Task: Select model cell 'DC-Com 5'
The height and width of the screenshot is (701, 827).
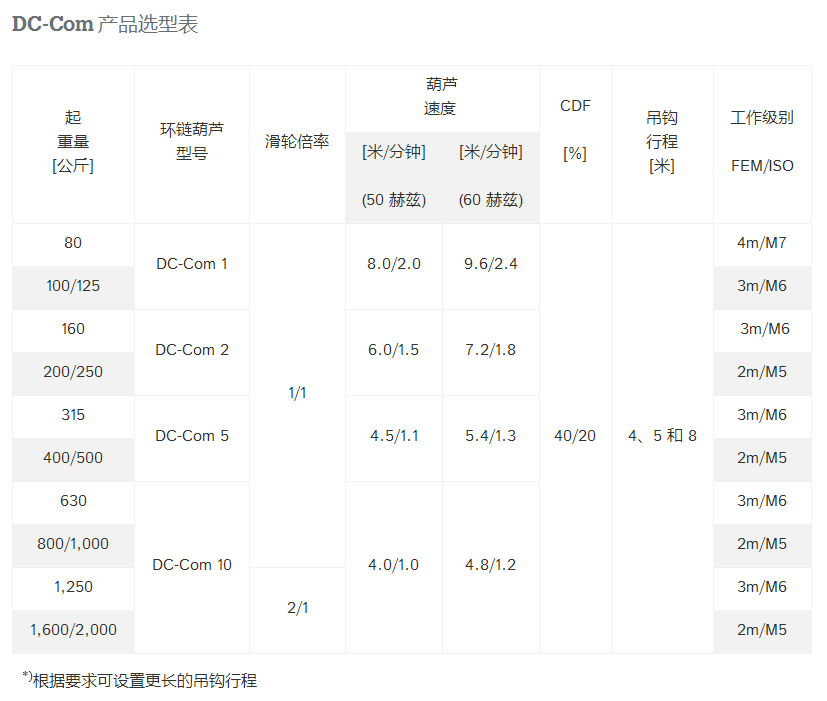Action: [x=192, y=436]
